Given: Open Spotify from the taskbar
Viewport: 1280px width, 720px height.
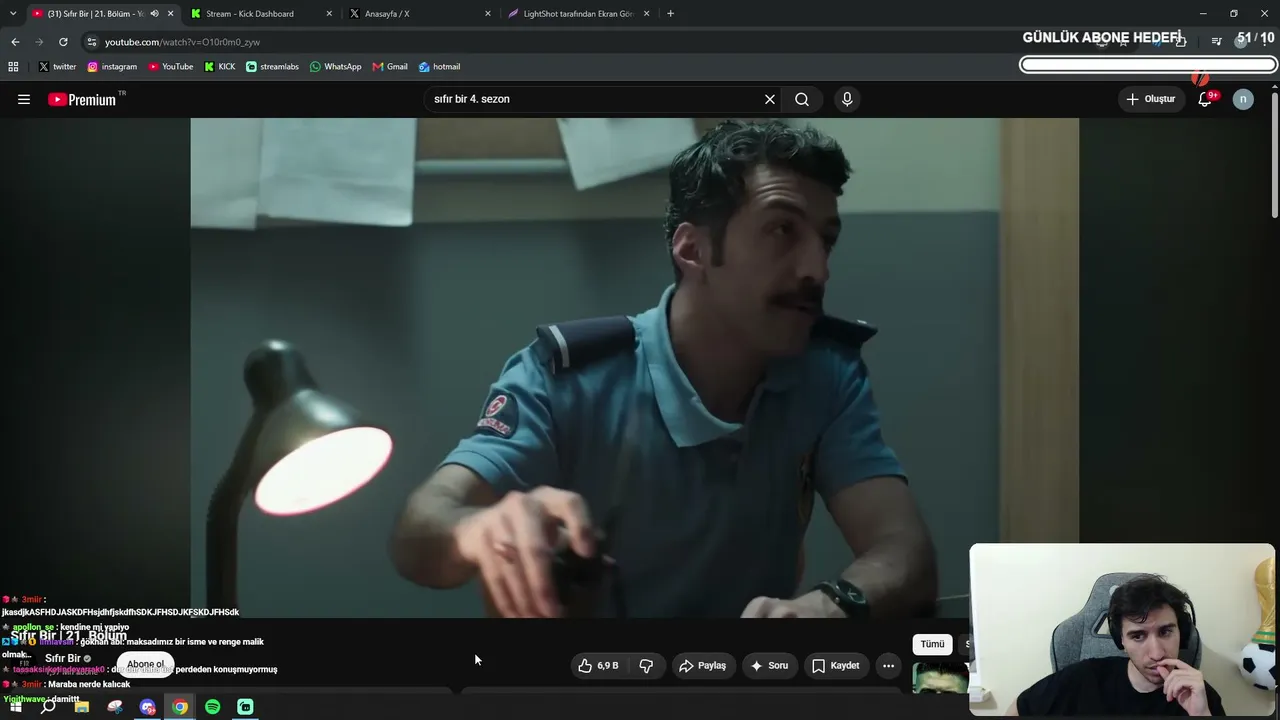Looking at the screenshot, I should click(x=213, y=707).
